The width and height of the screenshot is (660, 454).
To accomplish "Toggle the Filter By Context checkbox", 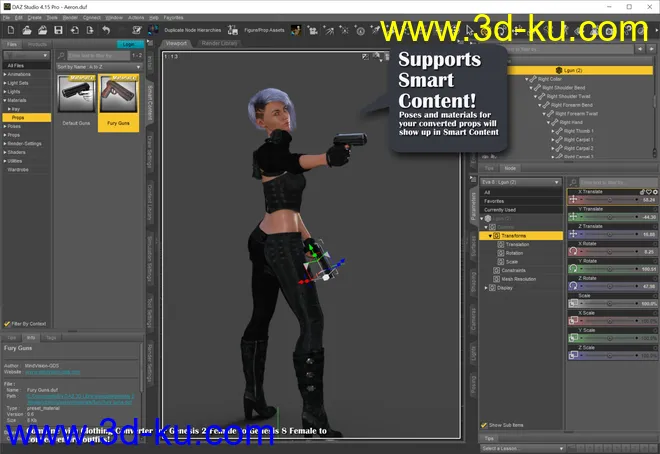I will [x=7, y=323].
